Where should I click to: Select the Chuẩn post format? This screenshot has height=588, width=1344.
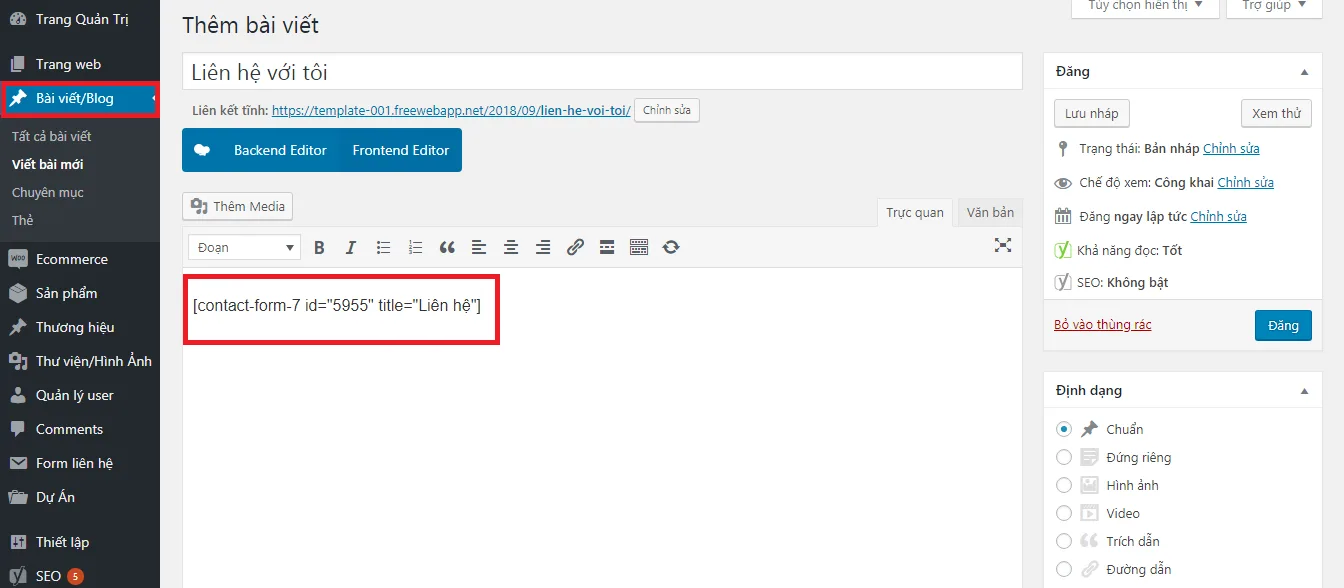[1064, 429]
